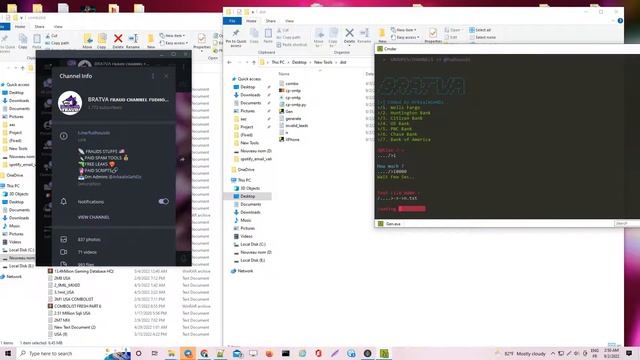Open Share tab in right Explorer
640x360 pixels.
pyautogui.click(x=271, y=21)
